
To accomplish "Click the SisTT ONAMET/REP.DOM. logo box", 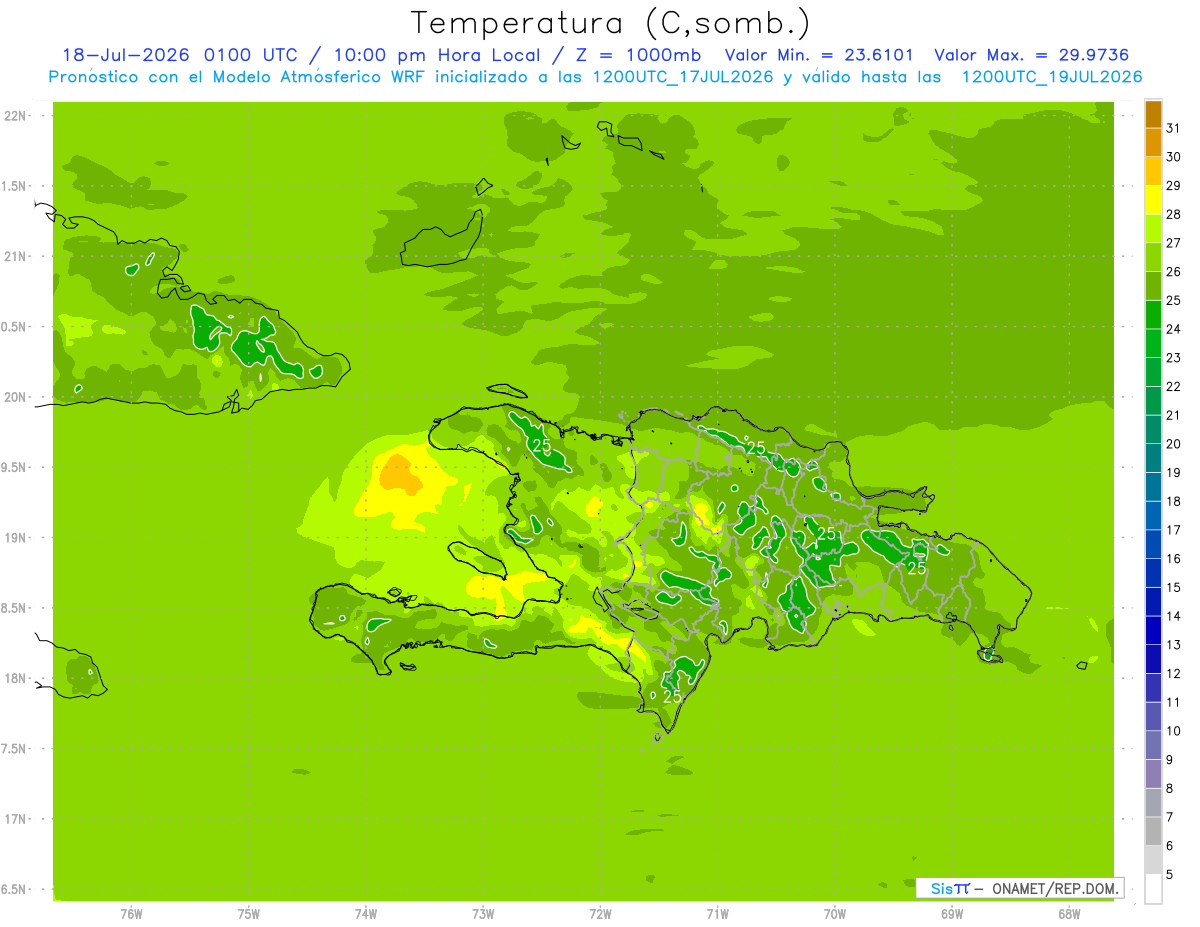I will (1019, 888).
